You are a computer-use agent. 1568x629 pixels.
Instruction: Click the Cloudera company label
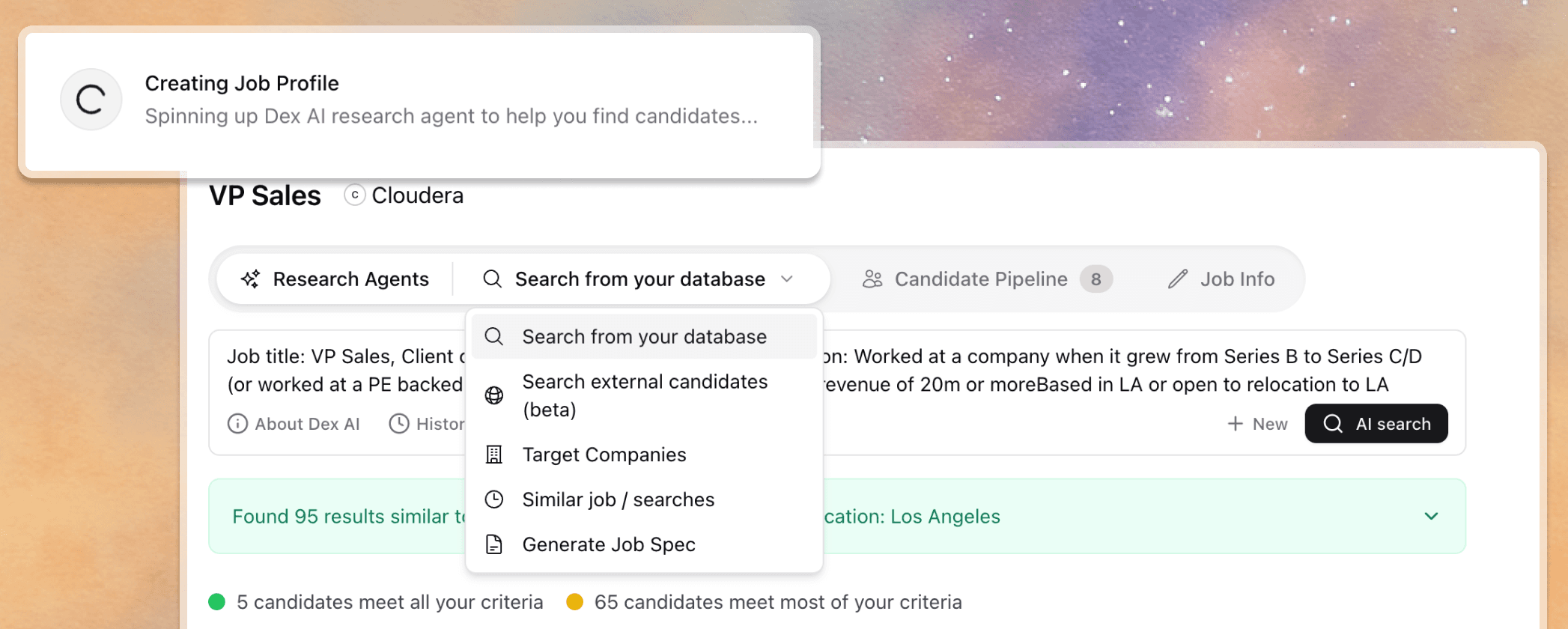click(x=417, y=195)
